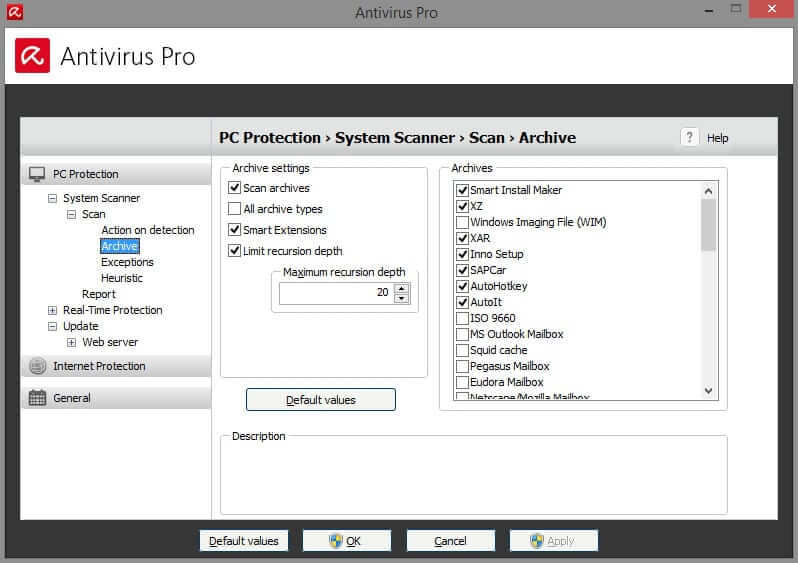Uncheck the AutoHotkey archive
Screen dimensions: 798x563
462,286
